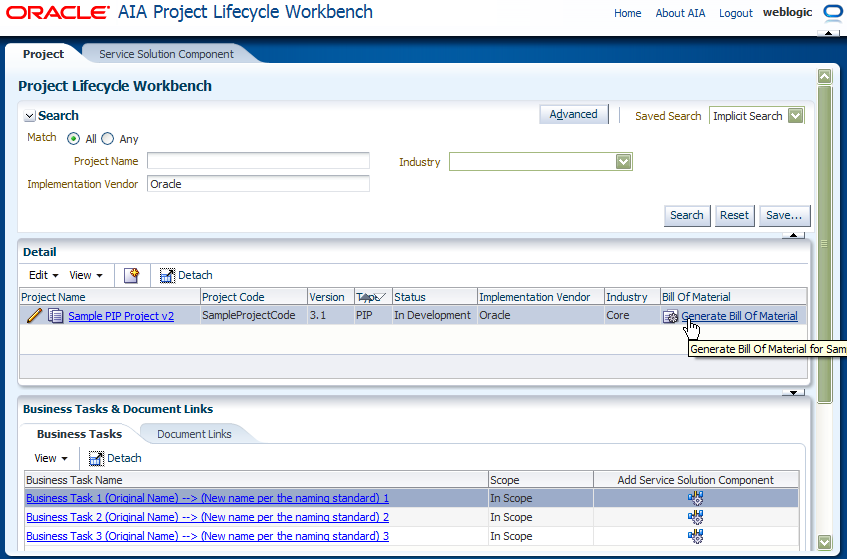847x559 pixels.
Task: Click the Search button
Action: (x=687, y=215)
